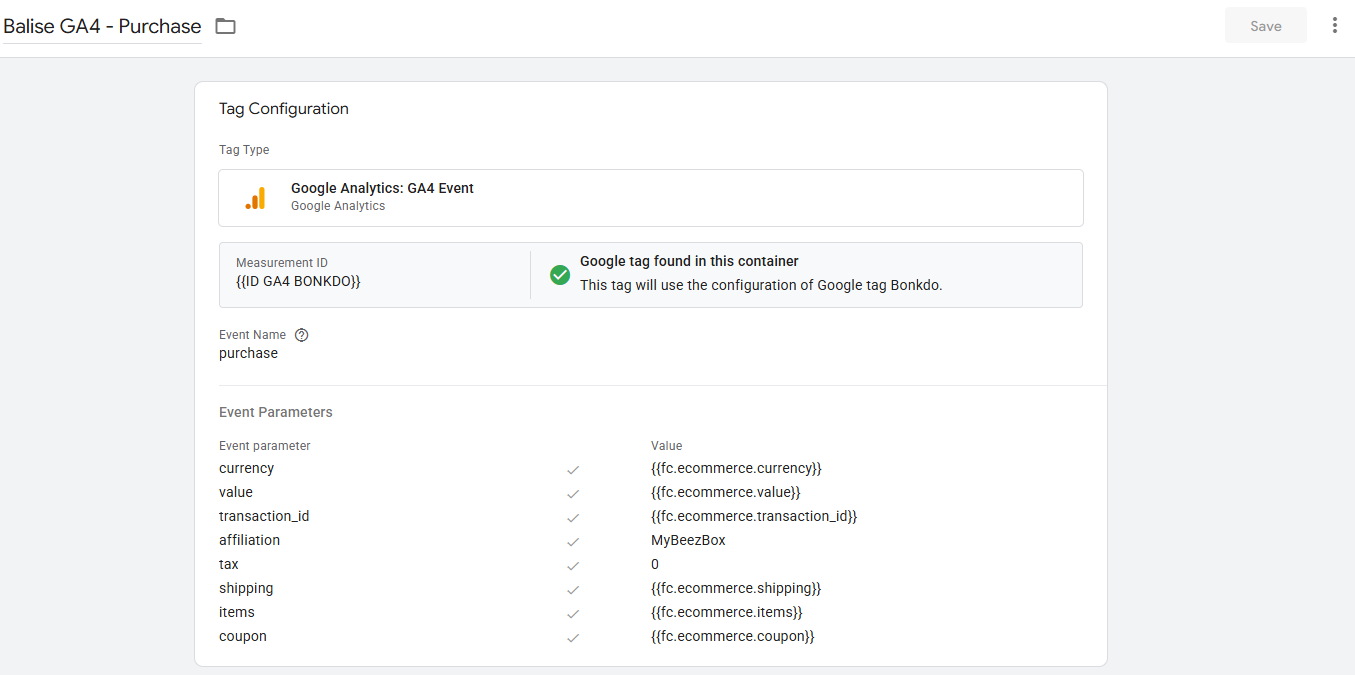Viewport: 1355px width, 675px height.
Task: Click the check mark in currency row
Action: [573, 469]
